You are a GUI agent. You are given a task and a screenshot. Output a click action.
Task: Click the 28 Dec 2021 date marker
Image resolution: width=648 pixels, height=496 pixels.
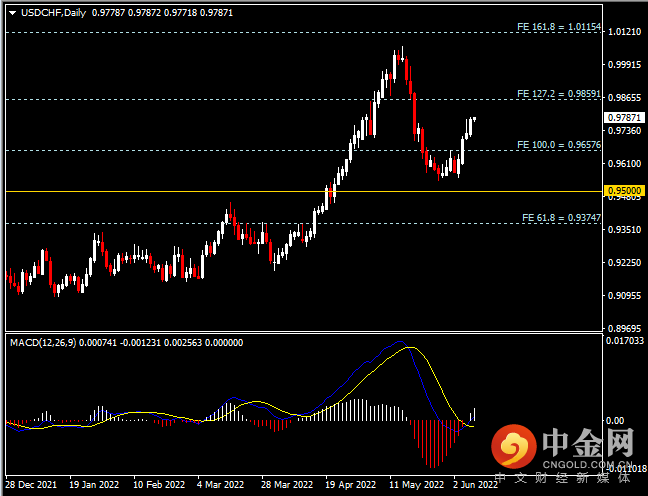[31, 484]
